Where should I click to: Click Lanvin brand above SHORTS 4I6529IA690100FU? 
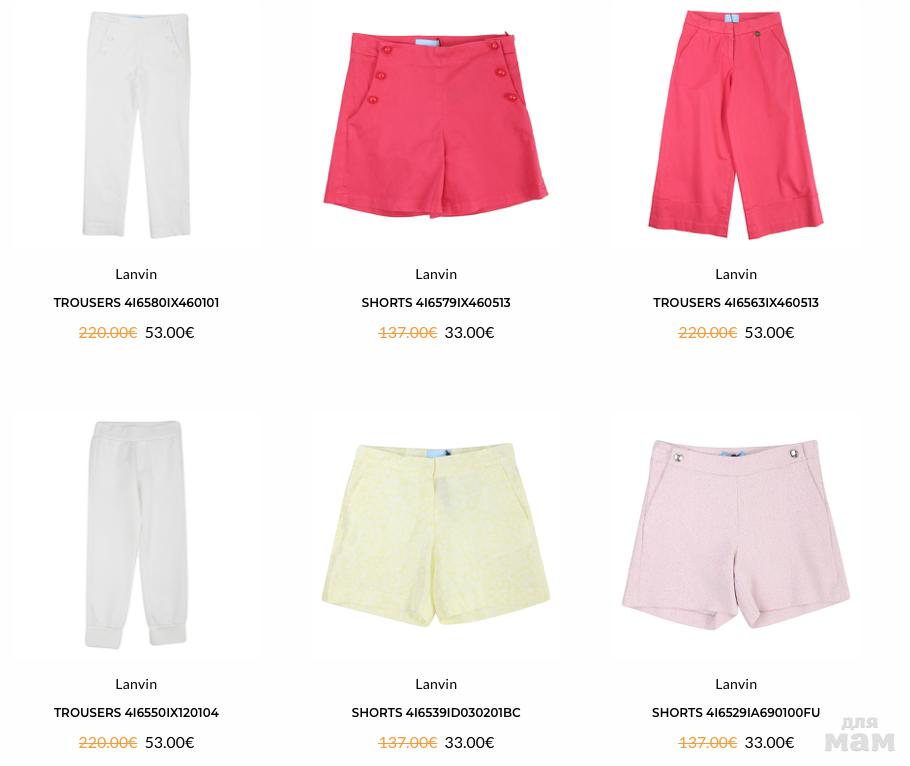click(x=736, y=684)
